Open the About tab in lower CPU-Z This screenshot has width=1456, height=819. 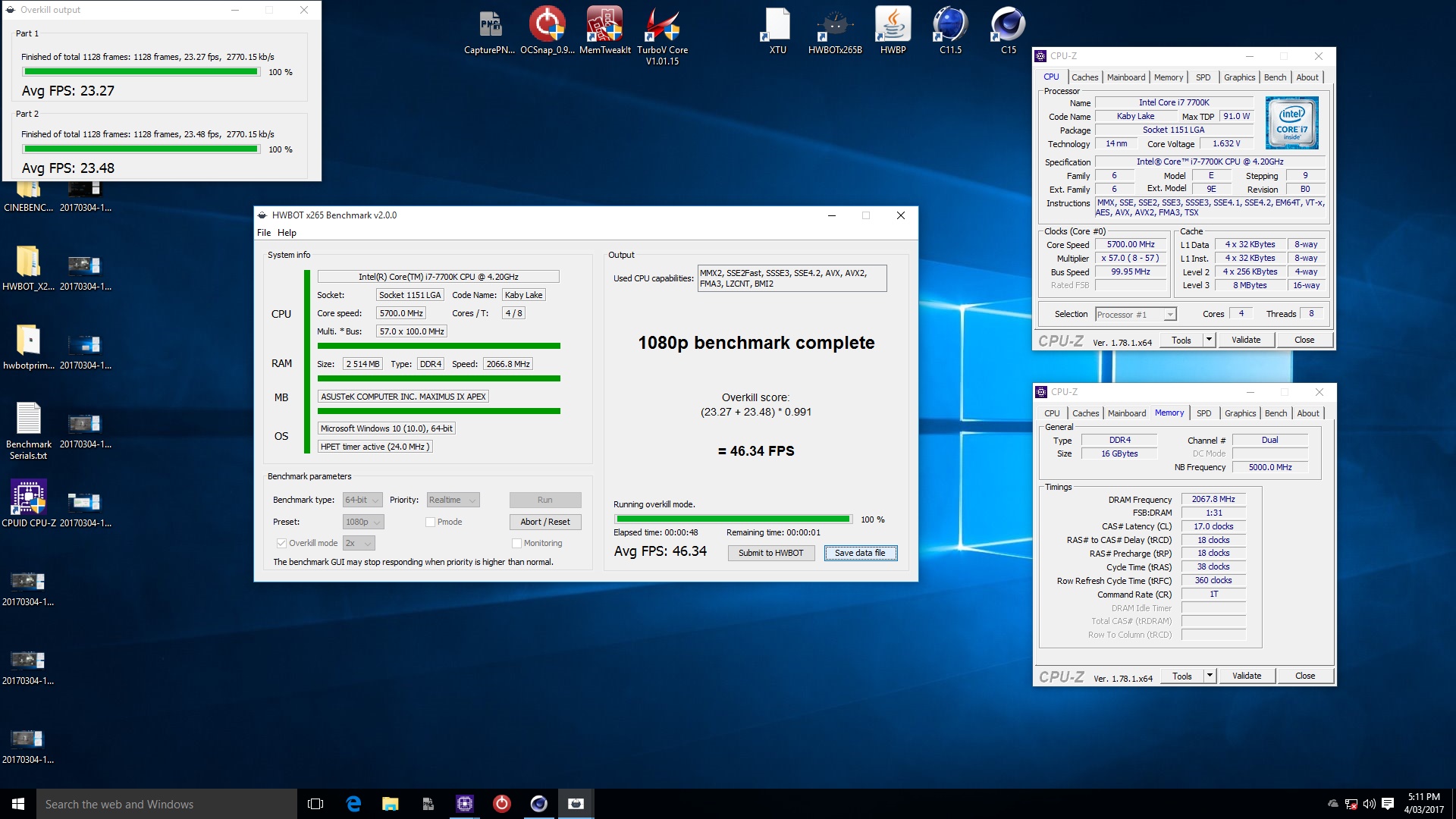pos(1307,413)
